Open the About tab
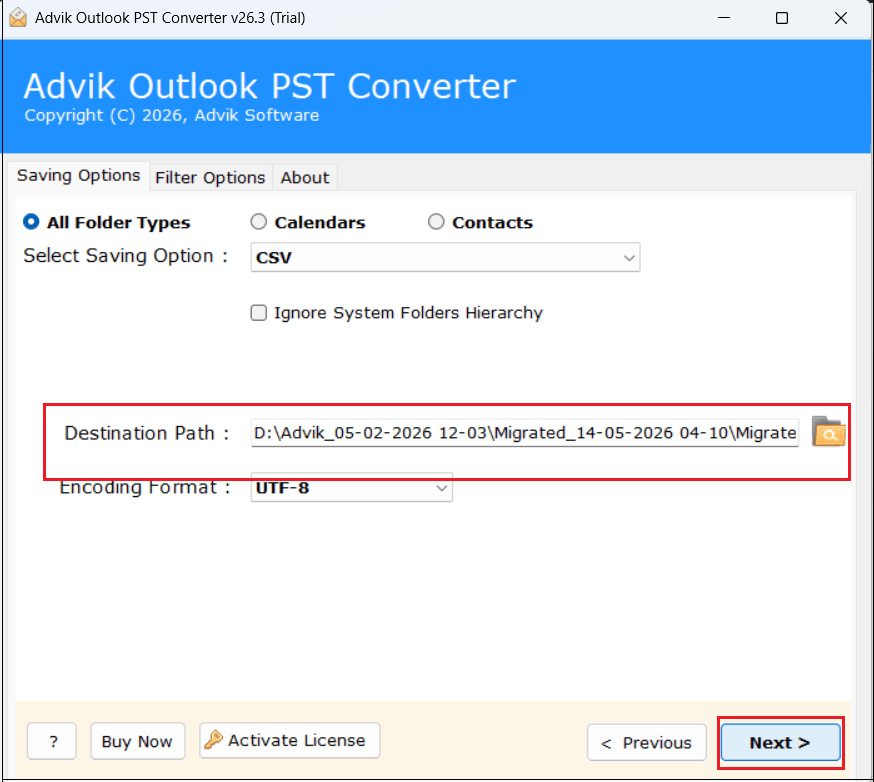 305,178
